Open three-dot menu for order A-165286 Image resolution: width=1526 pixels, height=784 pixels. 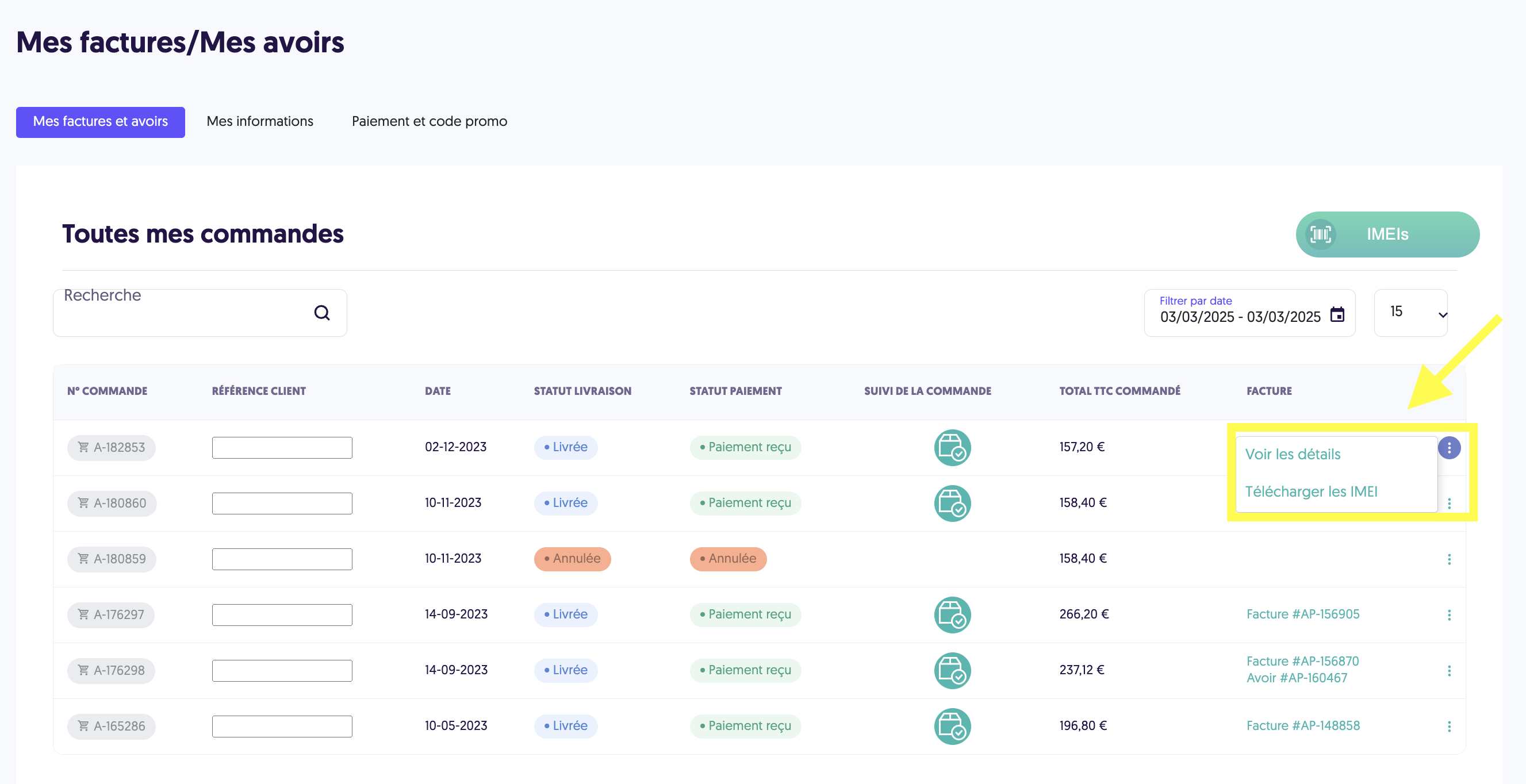click(x=1449, y=727)
